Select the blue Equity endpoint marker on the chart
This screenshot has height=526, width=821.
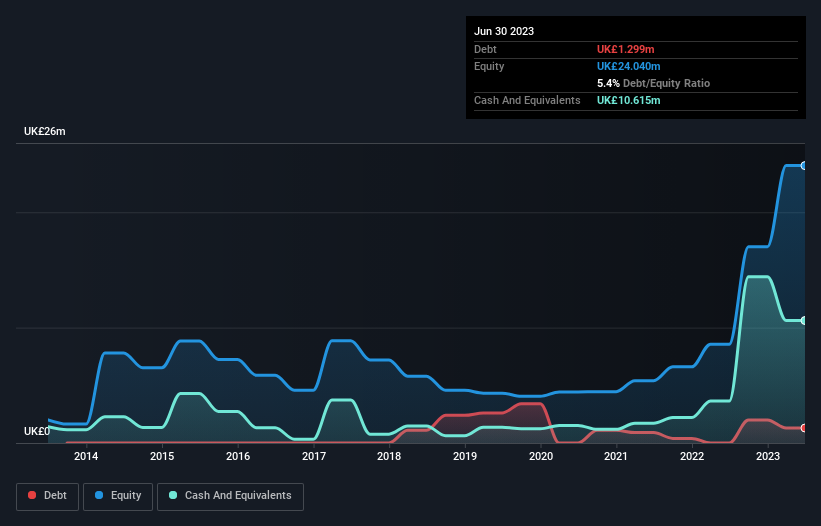[x=804, y=165]
